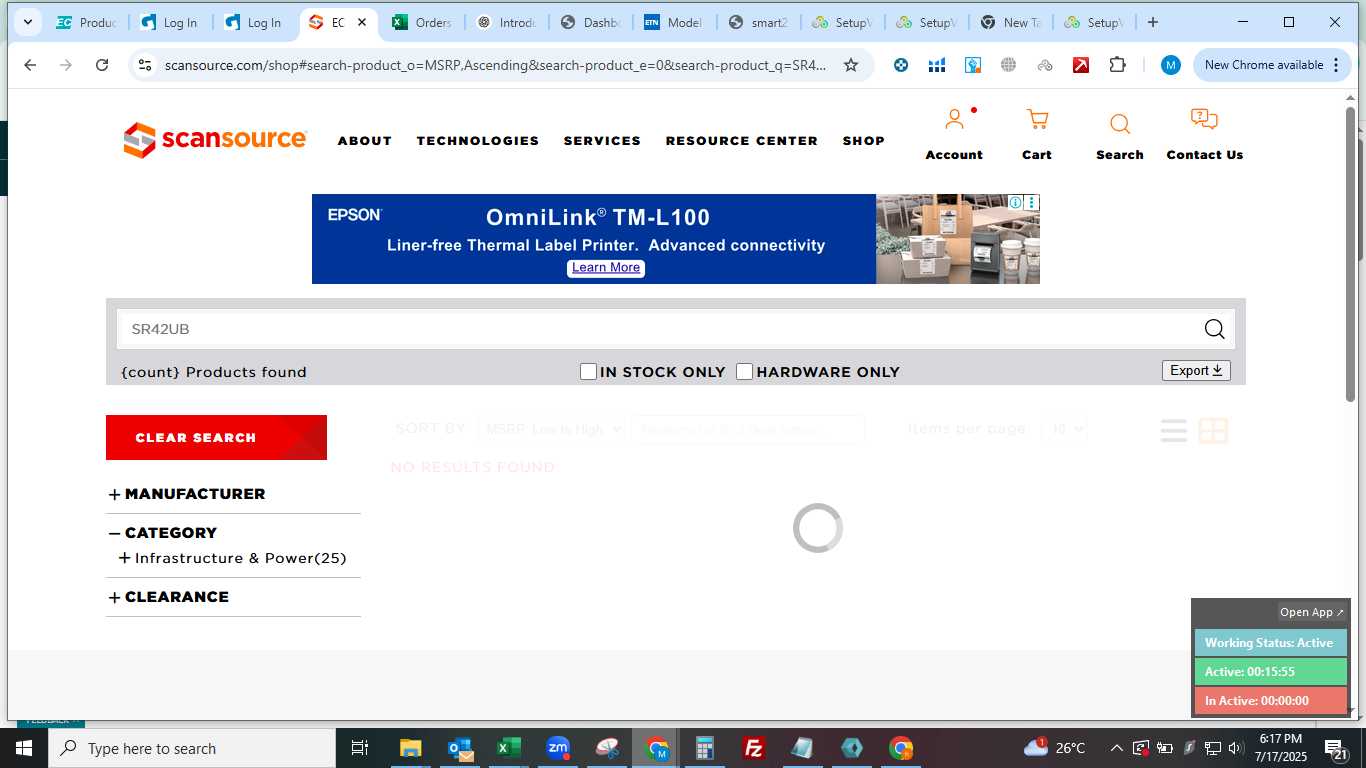Click the ScanSource logo
This screenshot has height=768, width=1366.
tap(215, 140)
